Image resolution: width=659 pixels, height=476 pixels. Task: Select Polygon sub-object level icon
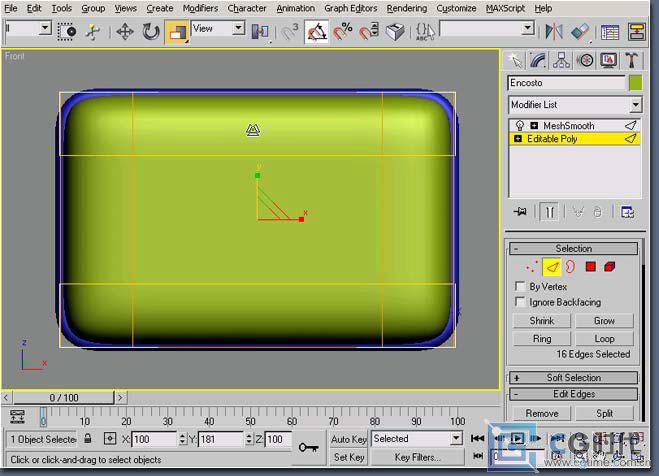coord(590,267)
